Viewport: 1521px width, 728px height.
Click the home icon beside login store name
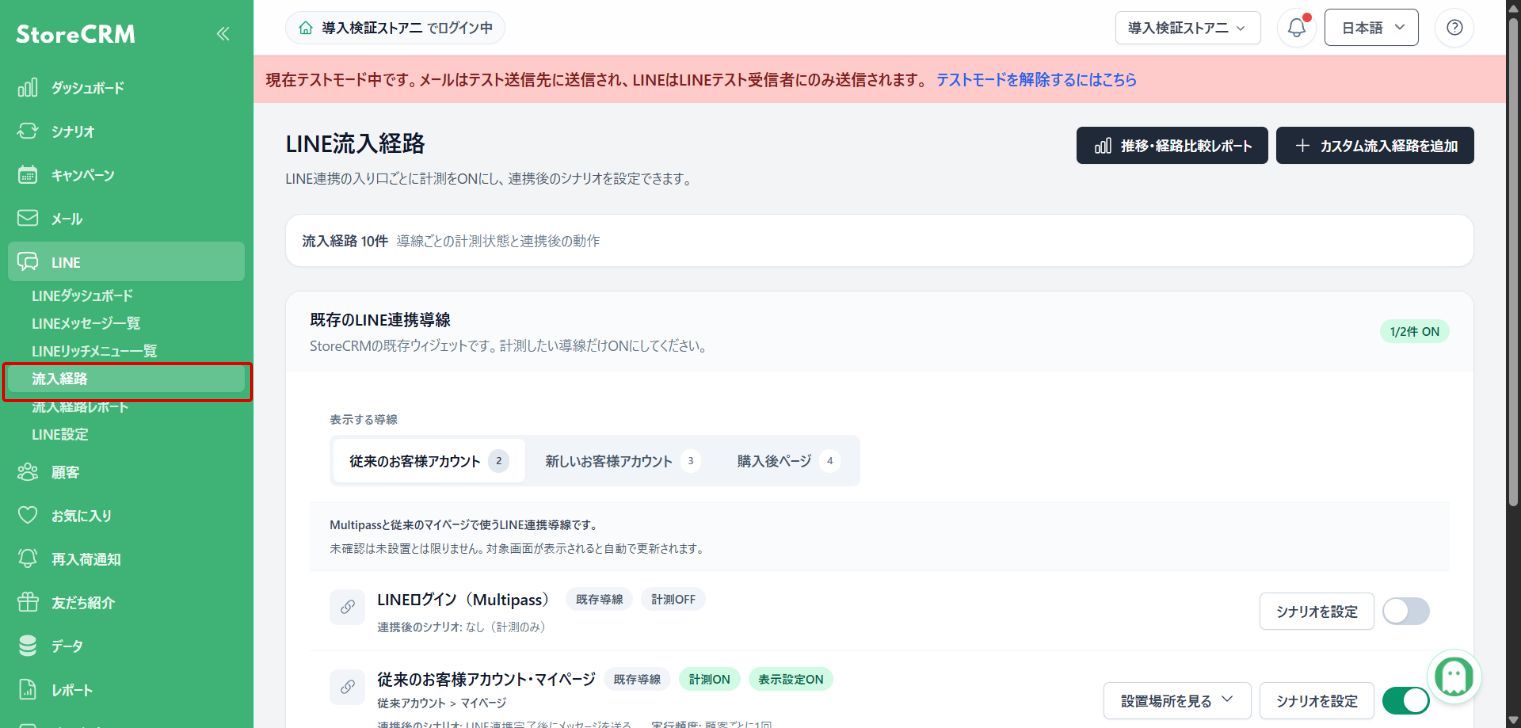coord(305,28)
